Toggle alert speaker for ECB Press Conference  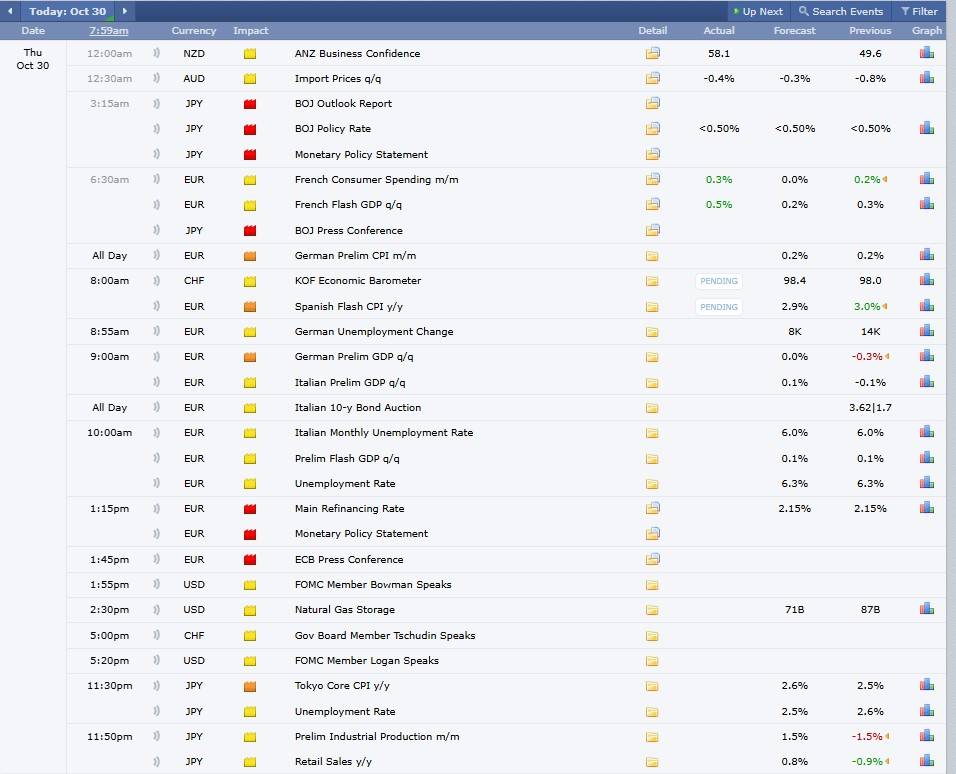157,559
